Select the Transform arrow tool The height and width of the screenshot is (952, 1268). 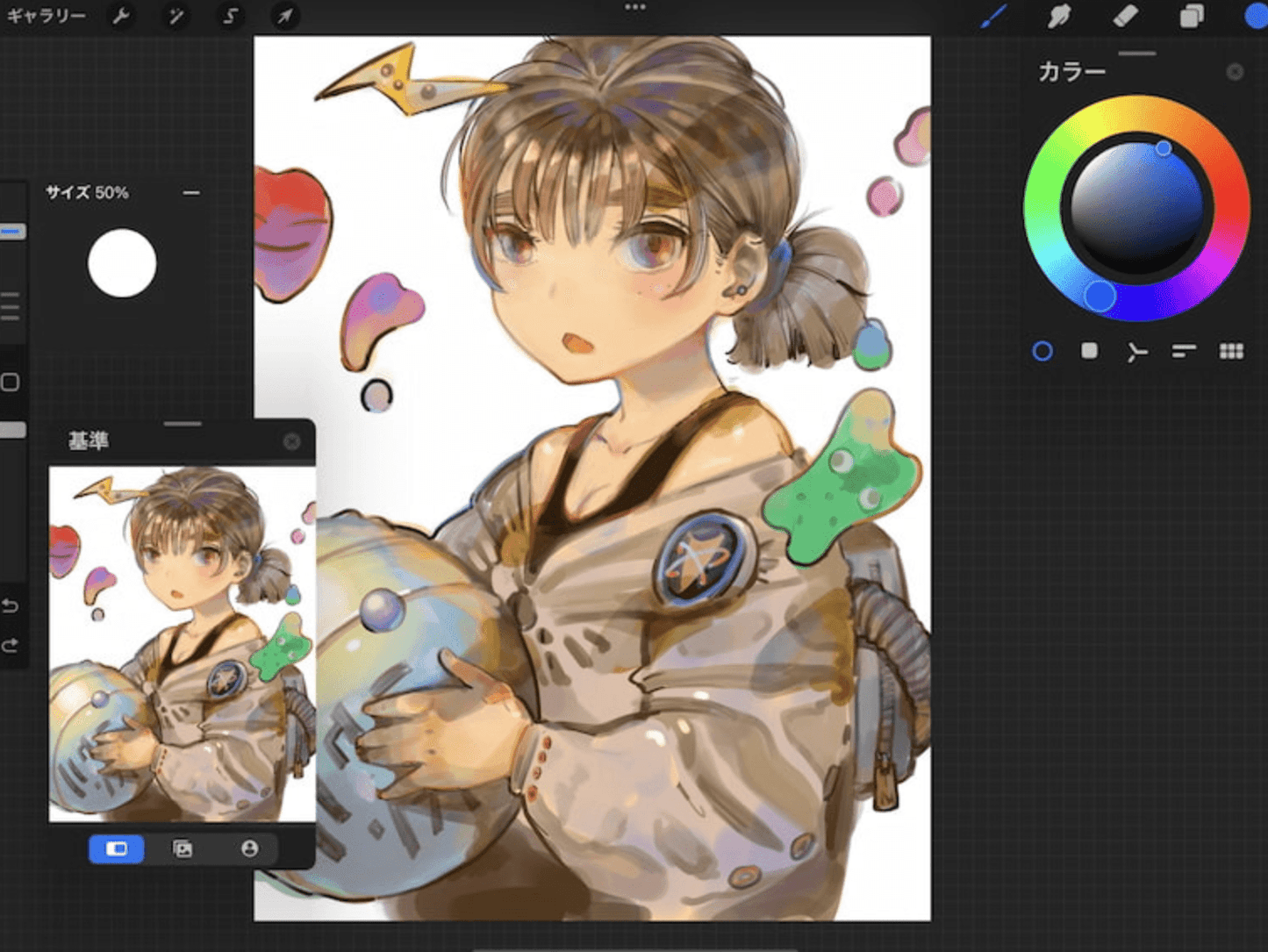(x=284, y=17)
